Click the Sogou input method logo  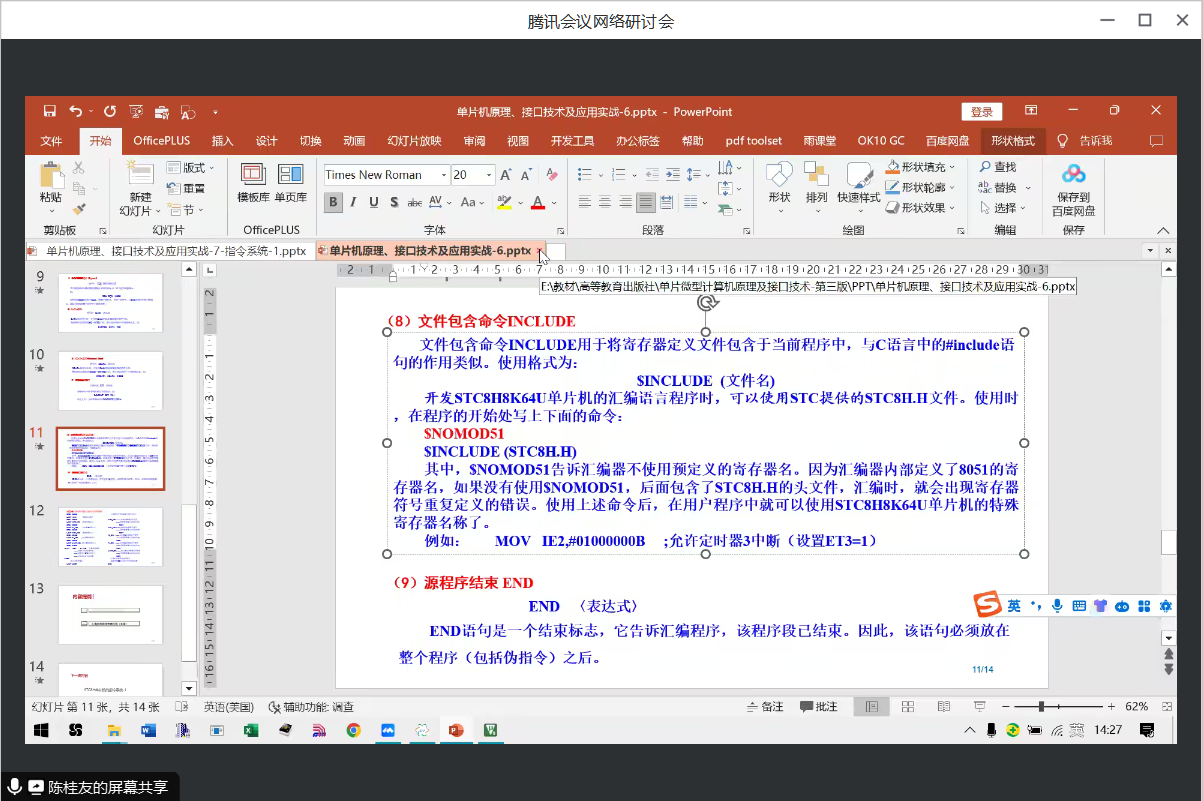click(987, 605)
